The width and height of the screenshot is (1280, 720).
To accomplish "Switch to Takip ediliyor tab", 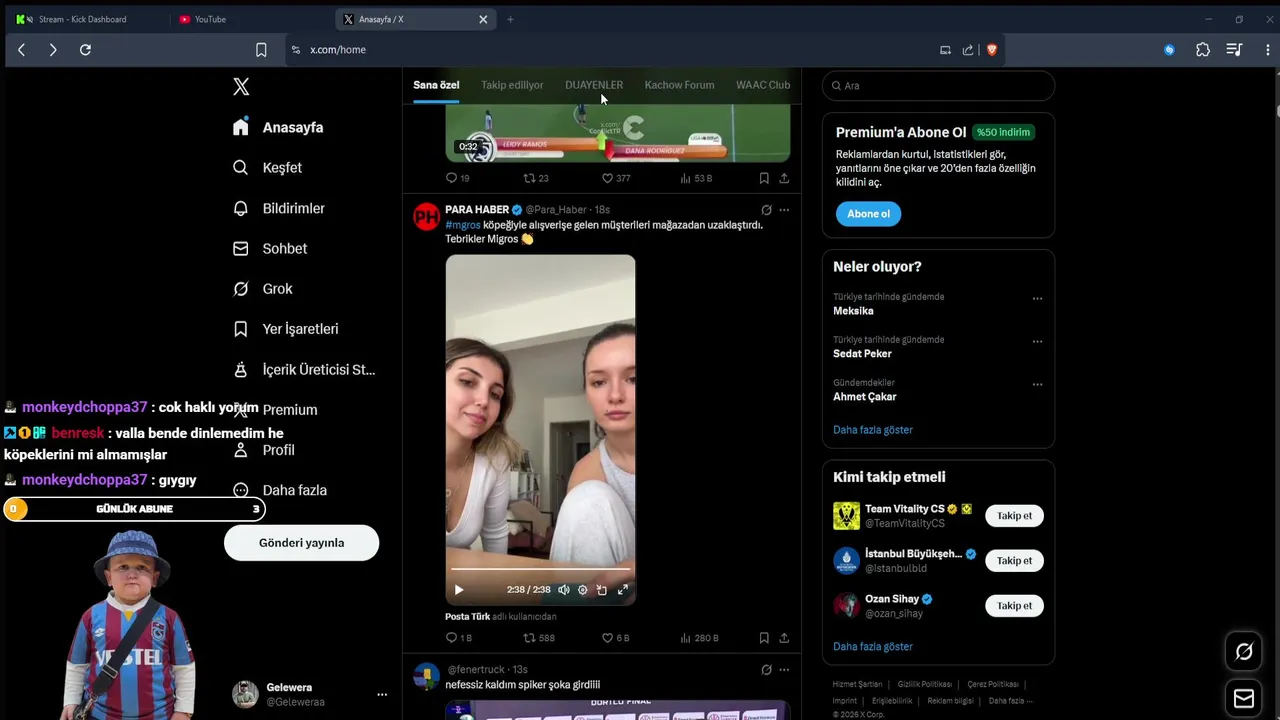I will tap(512, 85).
